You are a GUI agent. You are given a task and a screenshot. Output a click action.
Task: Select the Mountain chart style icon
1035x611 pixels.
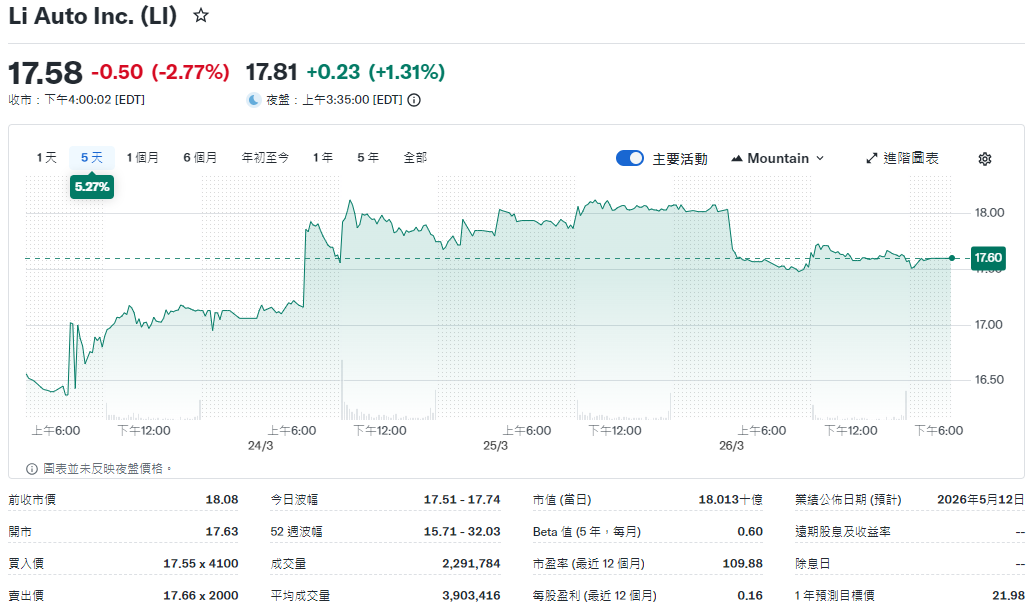click(x=737, y=158)
